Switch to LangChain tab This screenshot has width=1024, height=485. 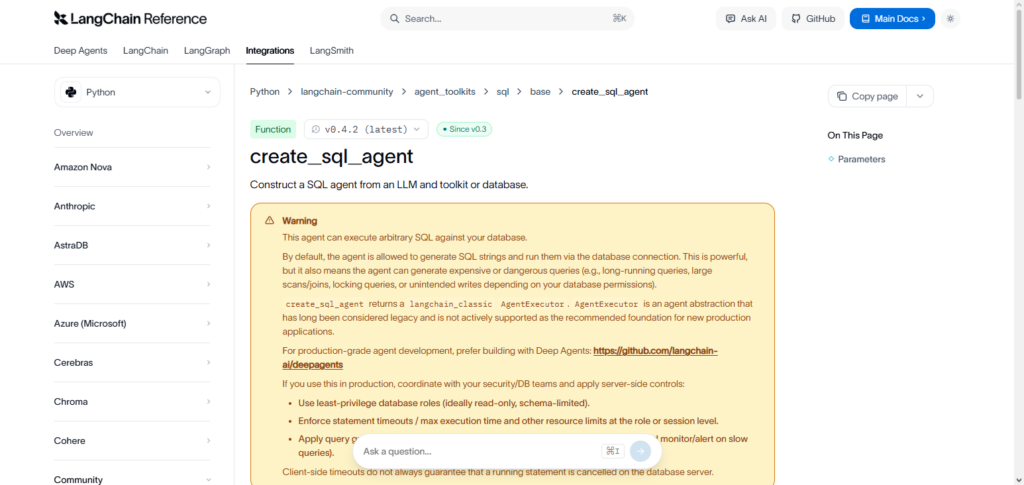coord(146,50)
